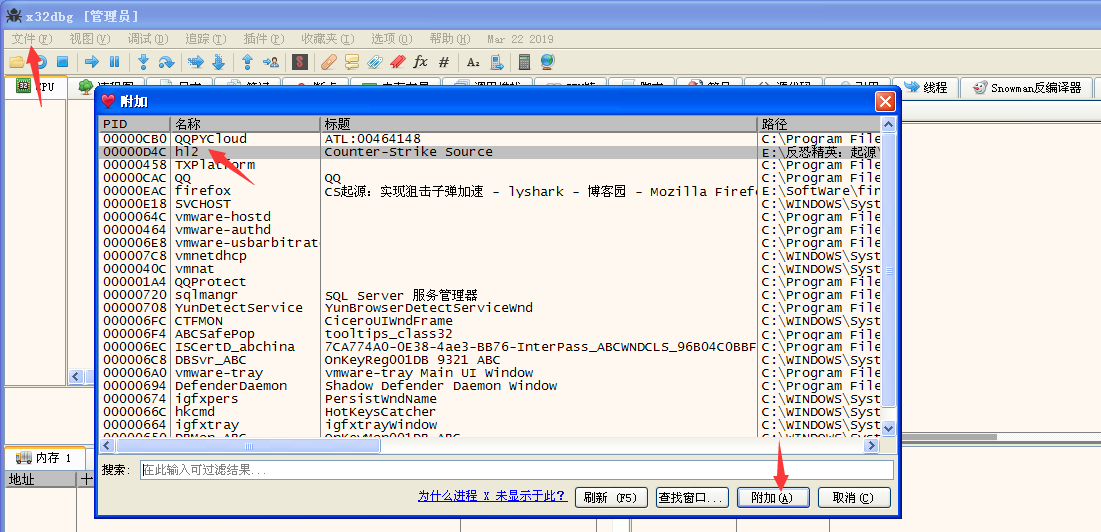Select the hl2 Counter-Strike Source process row
Image resolution: width=1101 pixels, height=532 pixels.
click(x=490, y=152)
